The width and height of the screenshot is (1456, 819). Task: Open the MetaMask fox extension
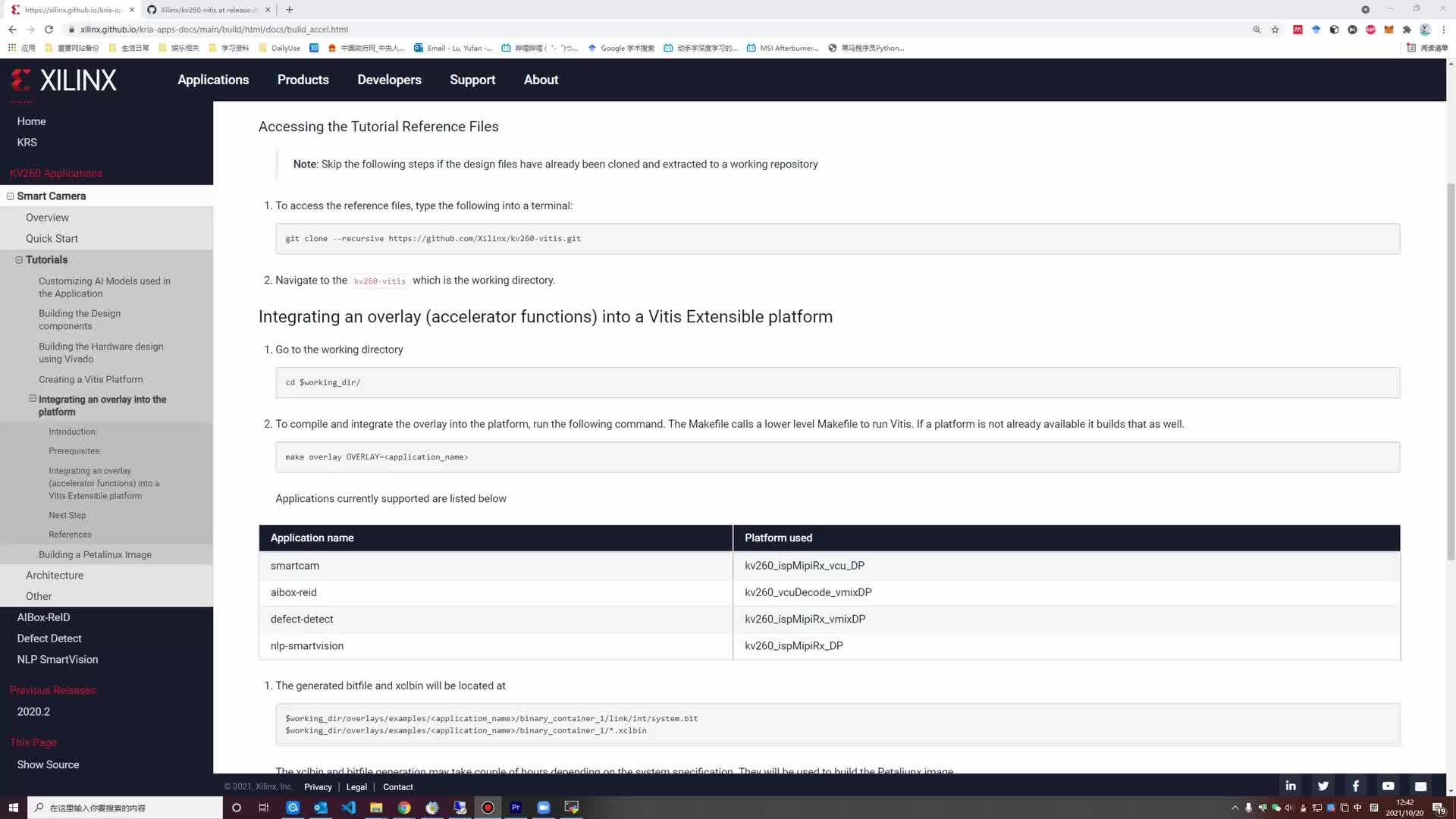pos(1389,30)
